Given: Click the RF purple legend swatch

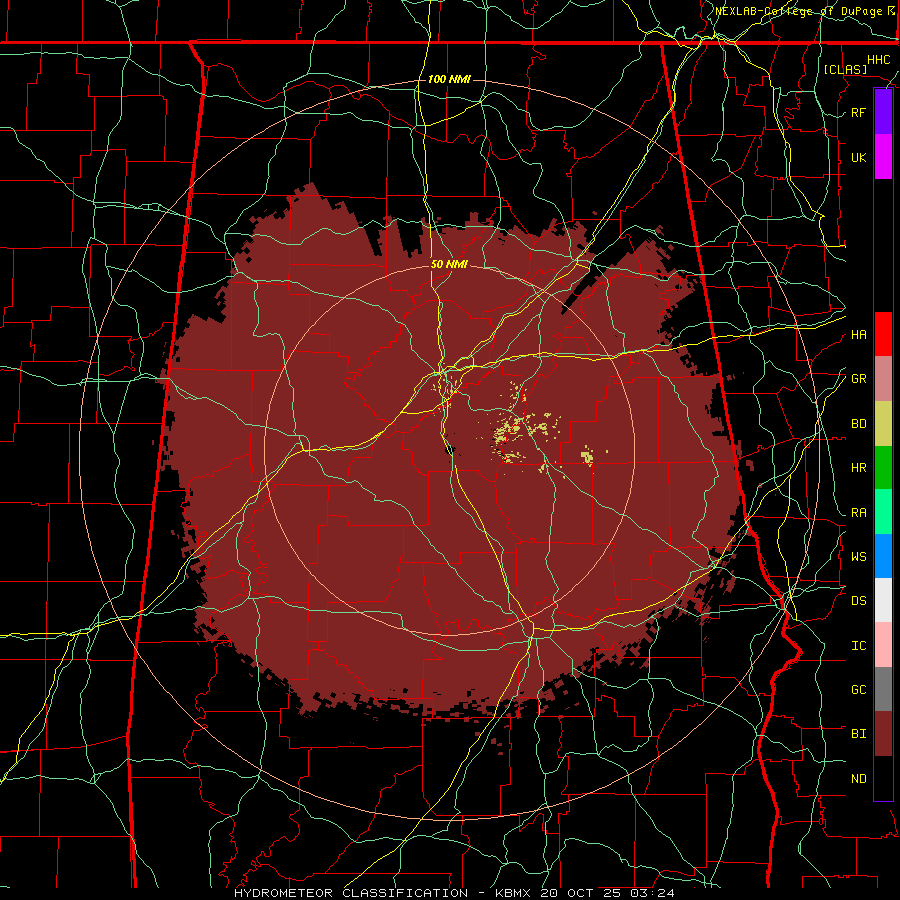Looking at the screenshot, I should click(883, 112).
